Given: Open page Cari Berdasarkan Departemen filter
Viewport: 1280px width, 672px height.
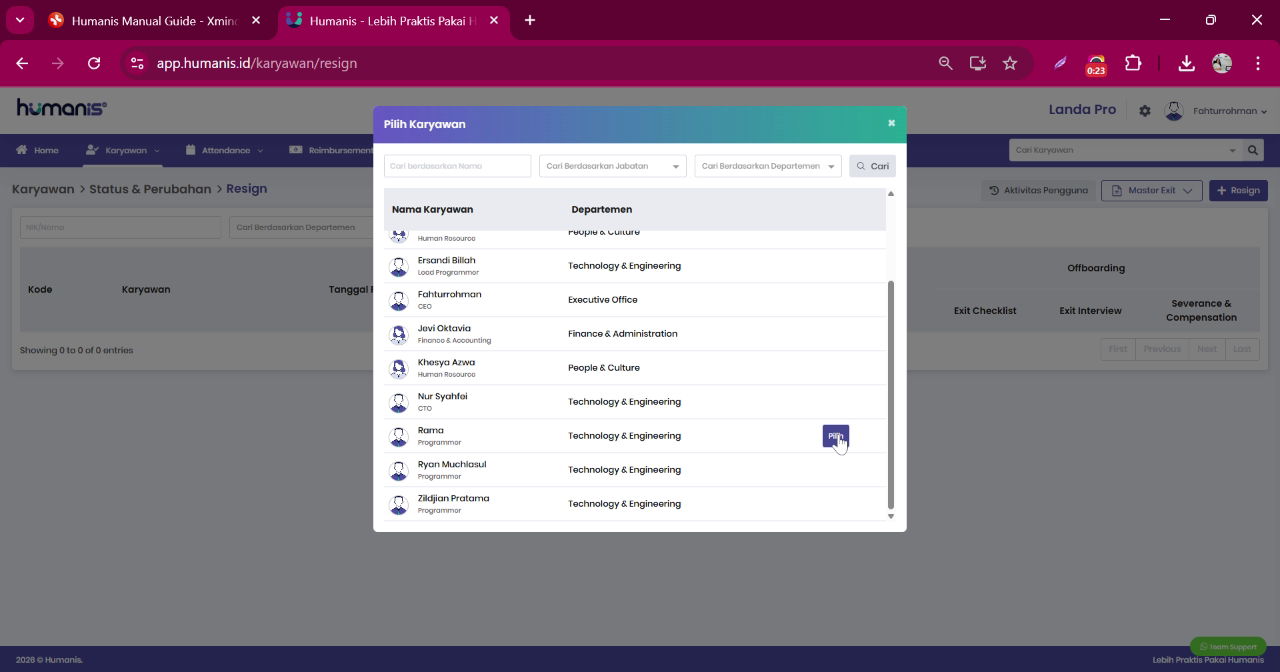Looking at the screenshot, I should tap(300, 227).
